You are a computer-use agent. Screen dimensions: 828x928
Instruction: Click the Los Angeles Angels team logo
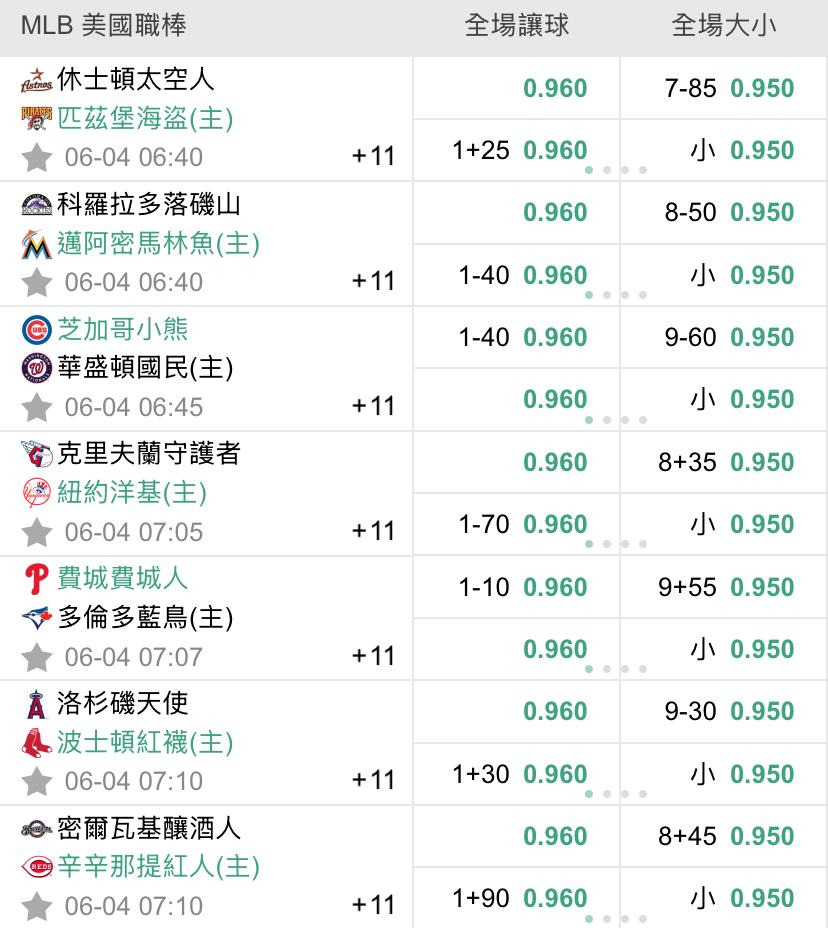36,704
